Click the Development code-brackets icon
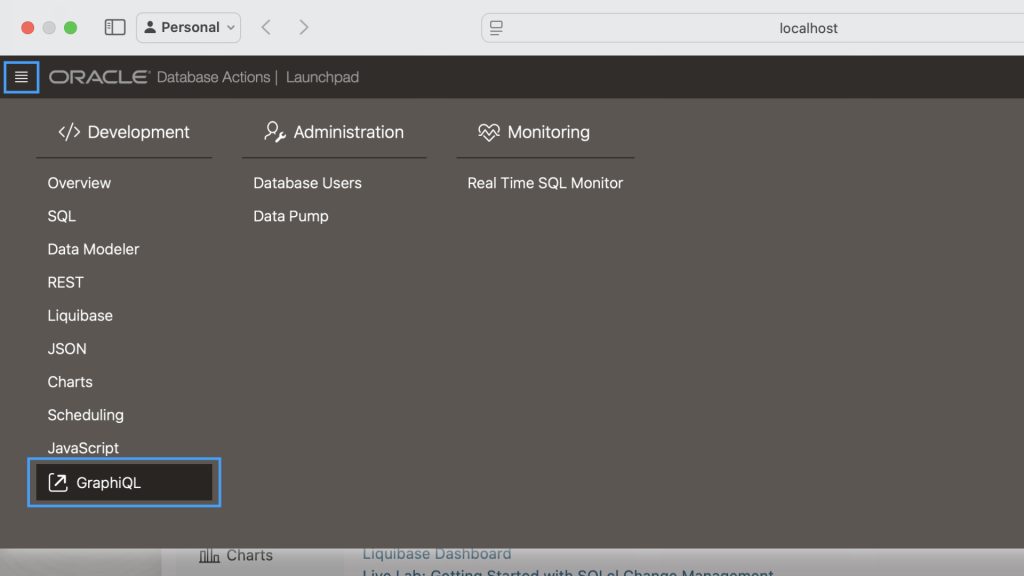Screen dimensions: 1024x576 point(69,132)
